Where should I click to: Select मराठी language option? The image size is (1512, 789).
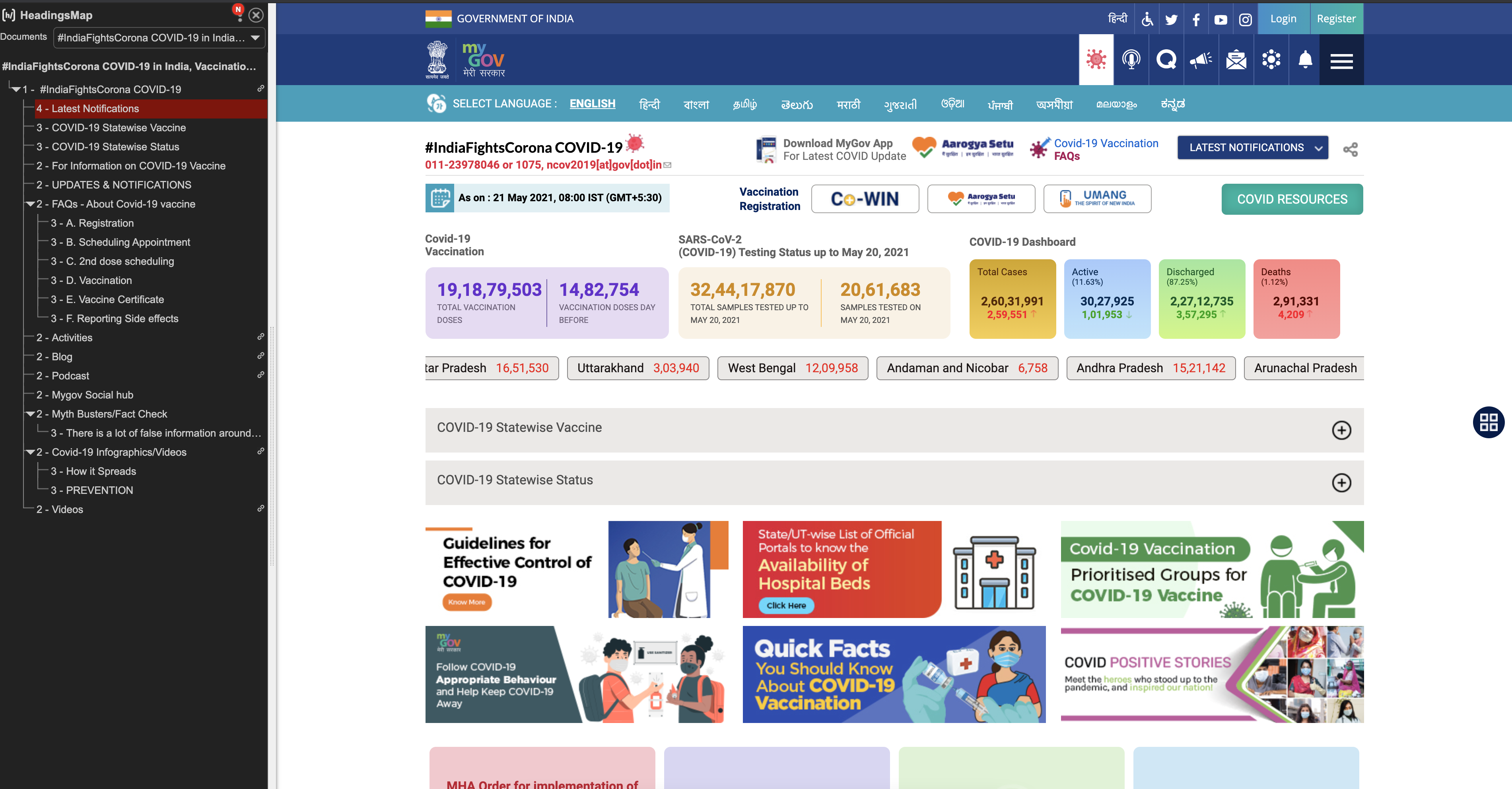(848, 105)
